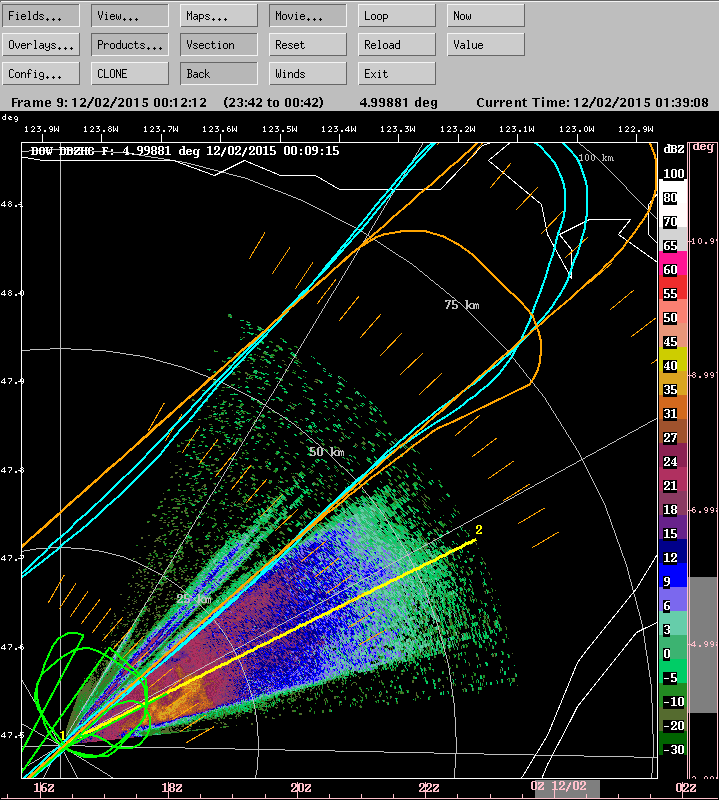This screenshot has height=800, width=719.
Task: Open the Config... menu button
Action: pyautogui.click(x=41, y=74)
